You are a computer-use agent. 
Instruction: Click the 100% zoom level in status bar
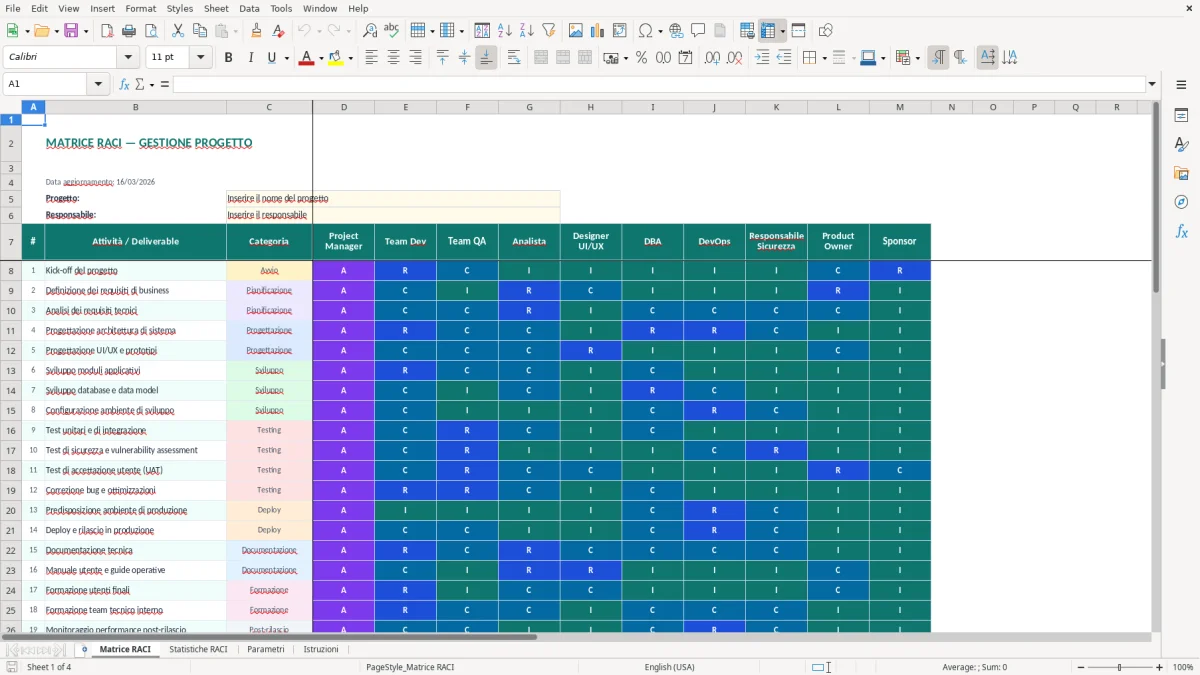(x=1183, y=667)
